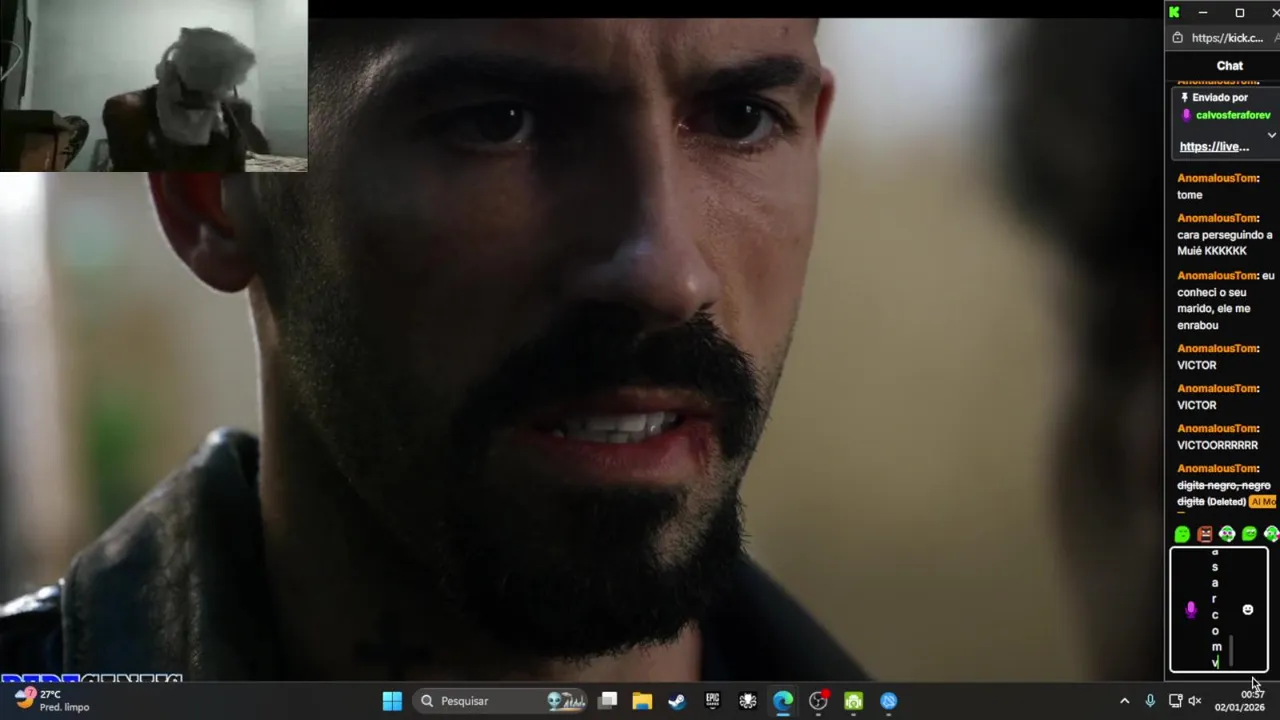Image resolution: width=1280 pixels, height=720 pixels.
Task: Open the Windows Start menu
Action: 392,701
